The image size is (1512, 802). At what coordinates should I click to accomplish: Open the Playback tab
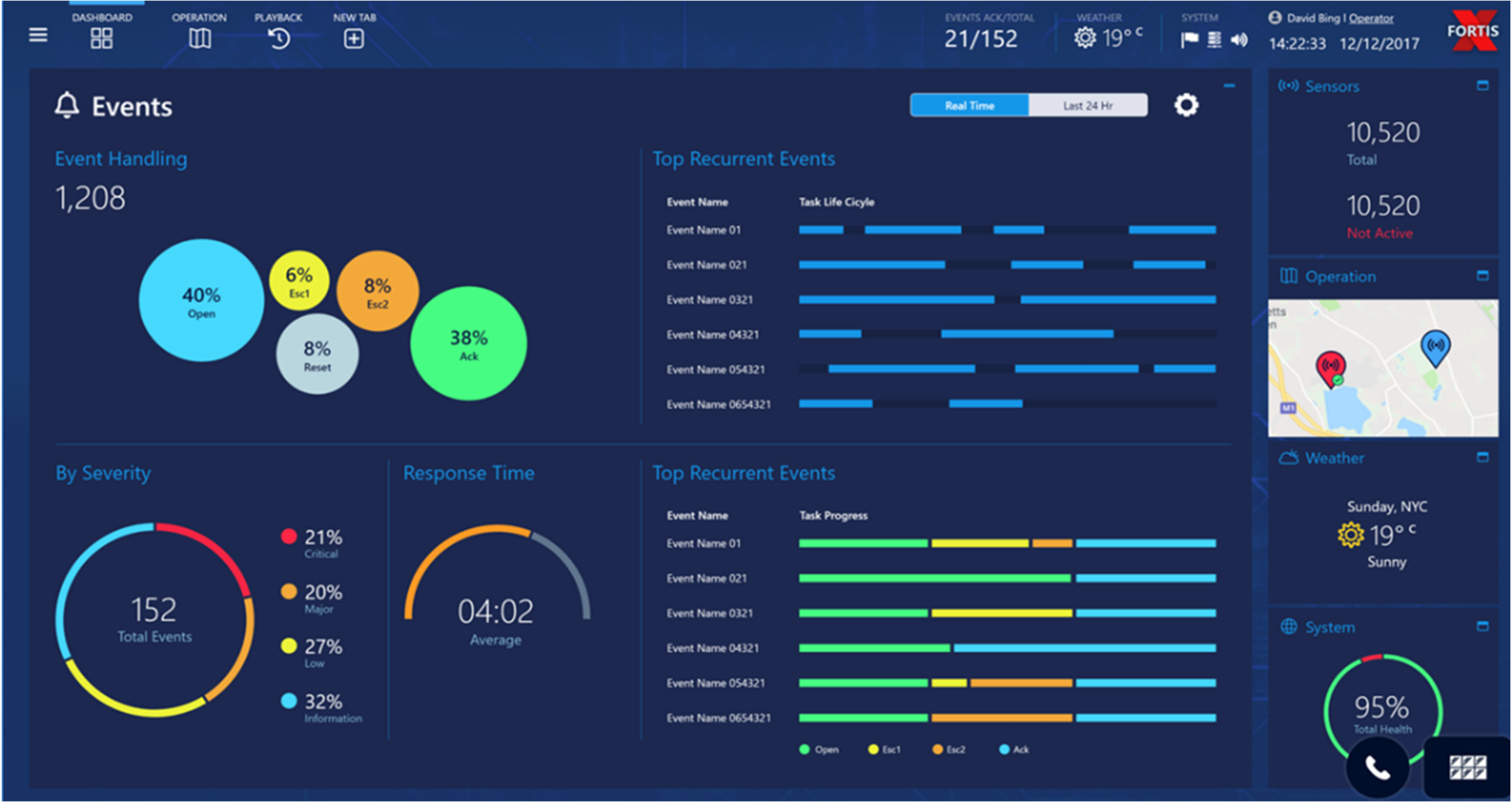279,31
